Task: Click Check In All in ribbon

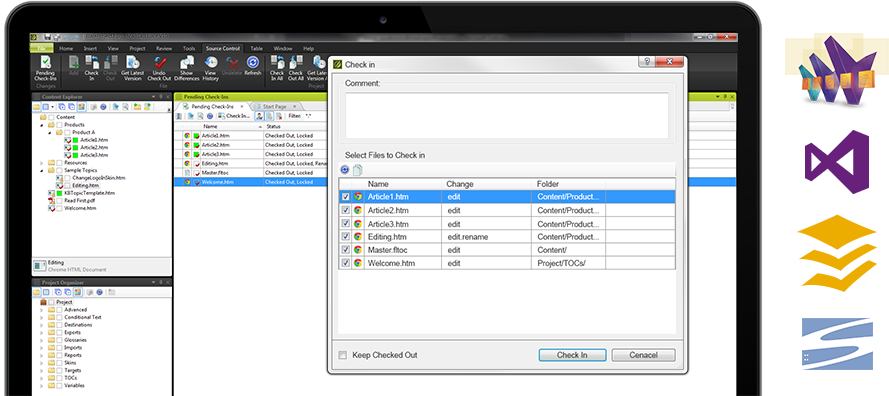Action: tap(277, 69)
